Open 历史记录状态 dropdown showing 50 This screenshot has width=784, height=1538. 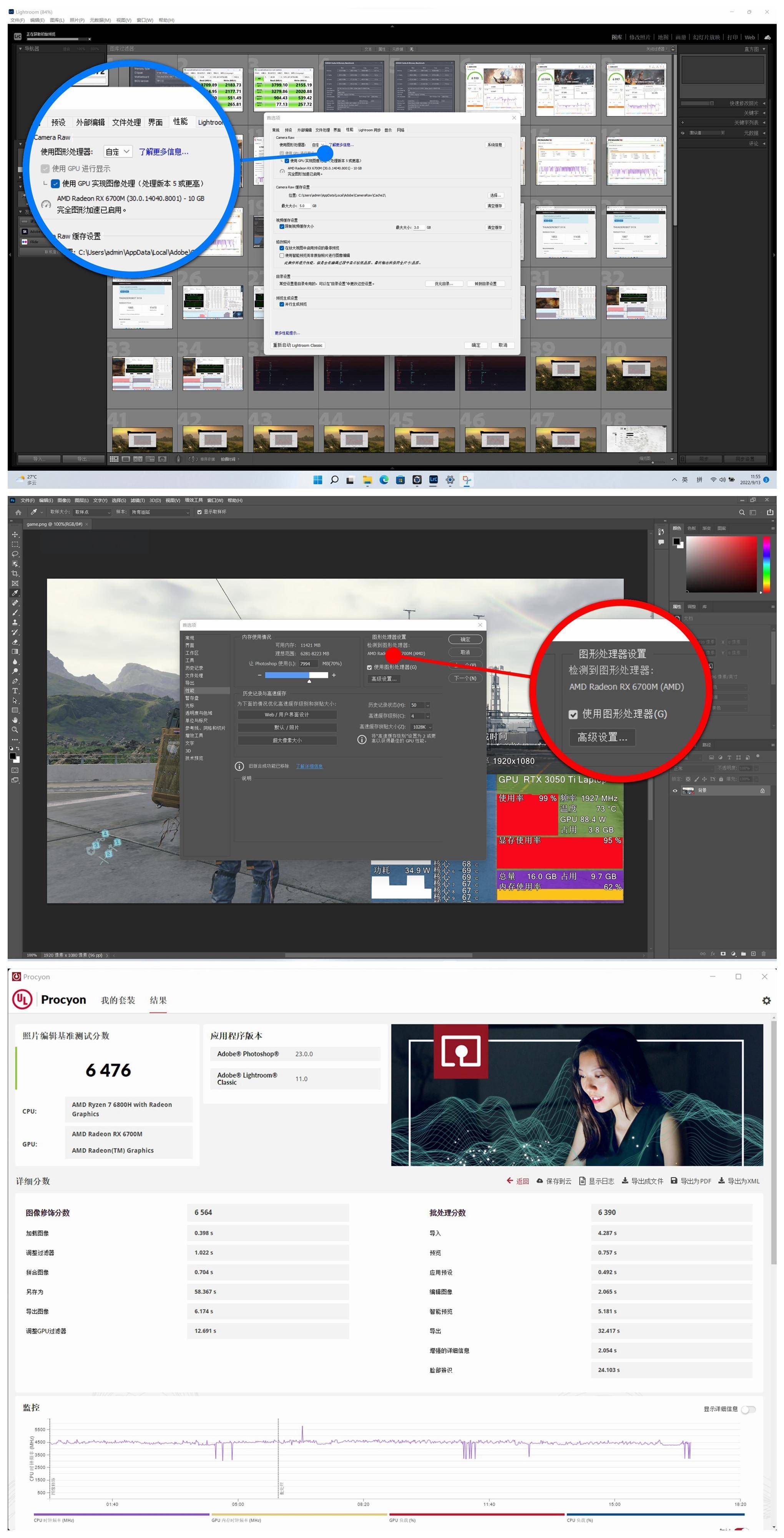pos(420,705)
